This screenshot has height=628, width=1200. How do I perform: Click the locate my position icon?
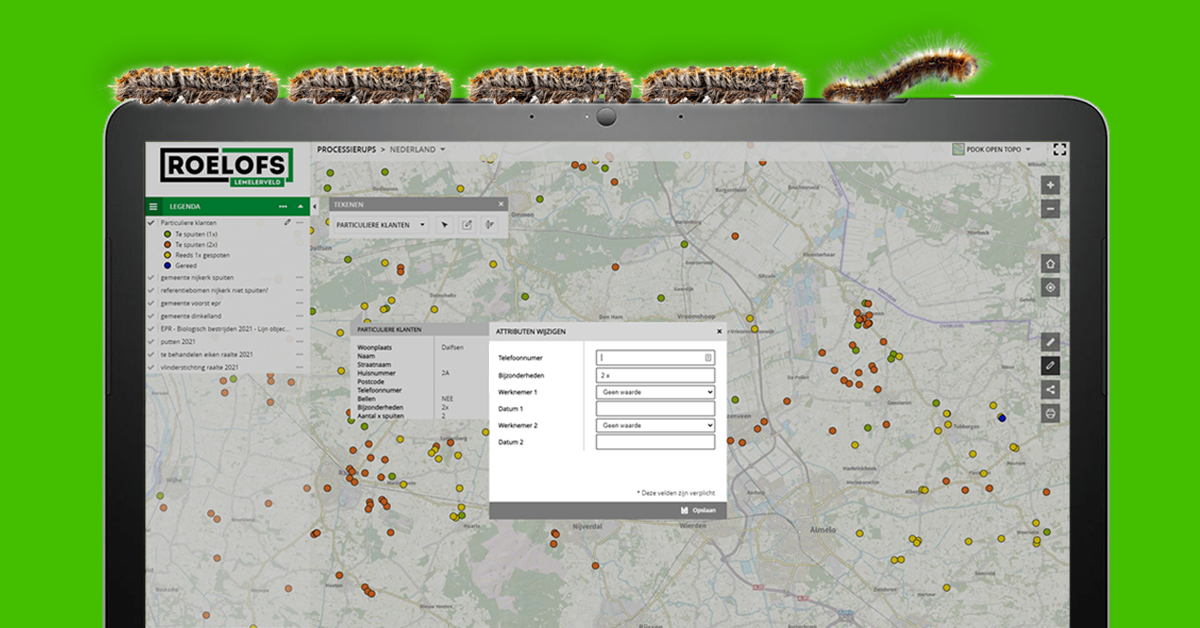pos(1050,288)
